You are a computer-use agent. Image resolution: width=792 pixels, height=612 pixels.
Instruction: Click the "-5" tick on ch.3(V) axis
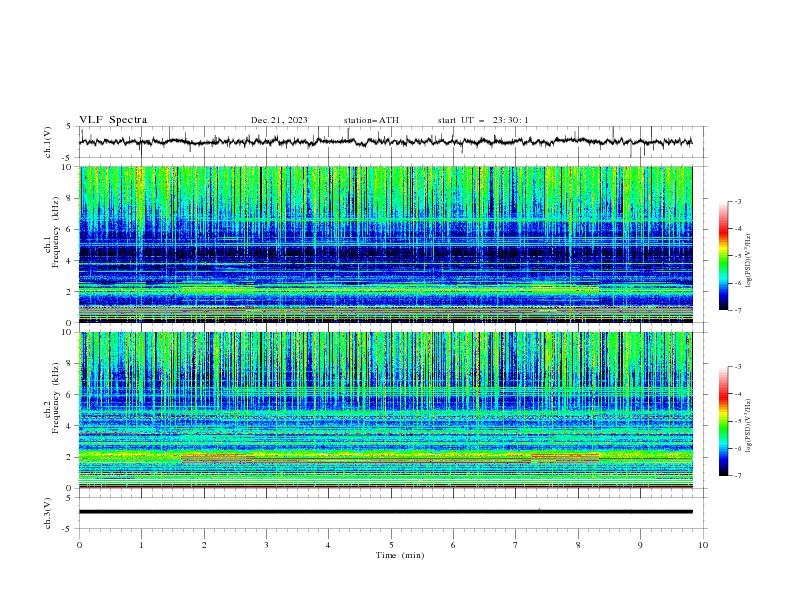click(x=68, y=529)
